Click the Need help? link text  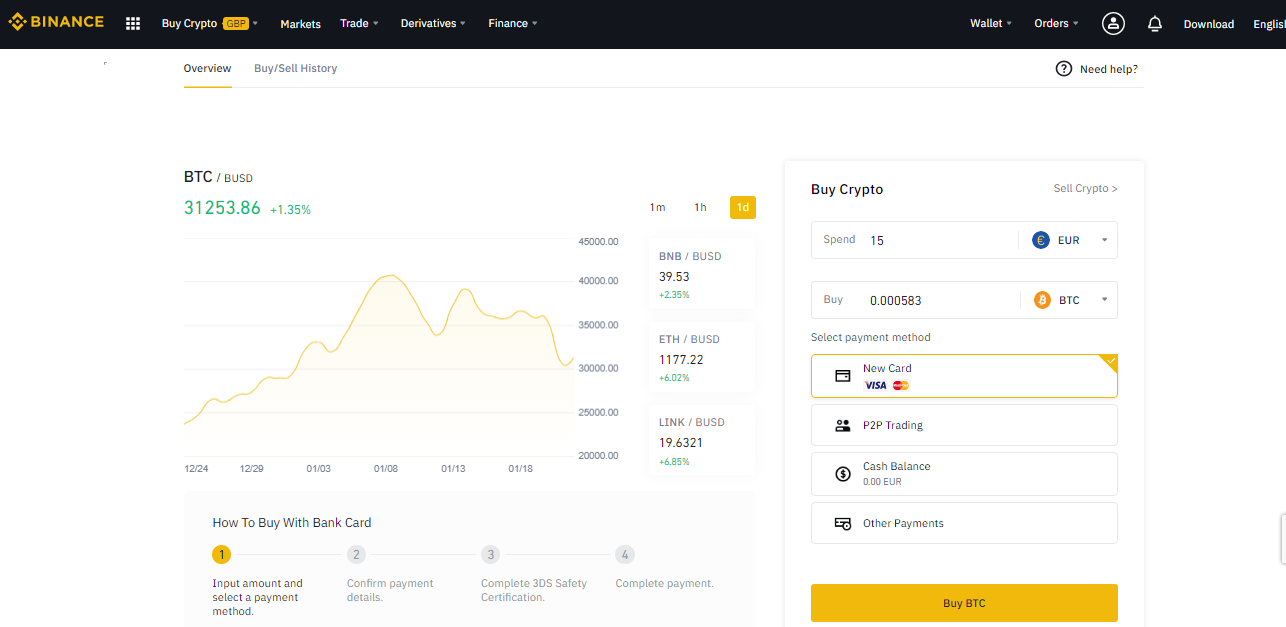pos(1108,69)
